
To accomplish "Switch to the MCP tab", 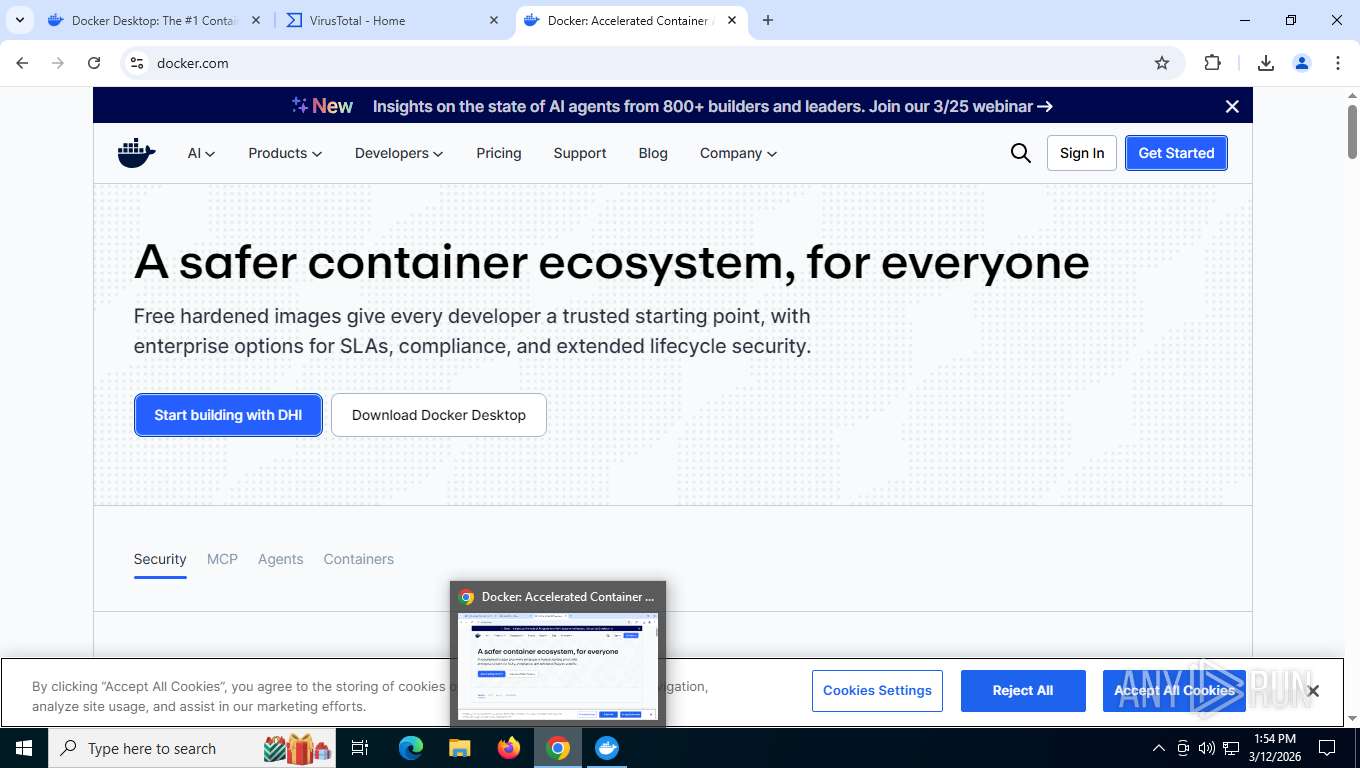I will point(222,559).
